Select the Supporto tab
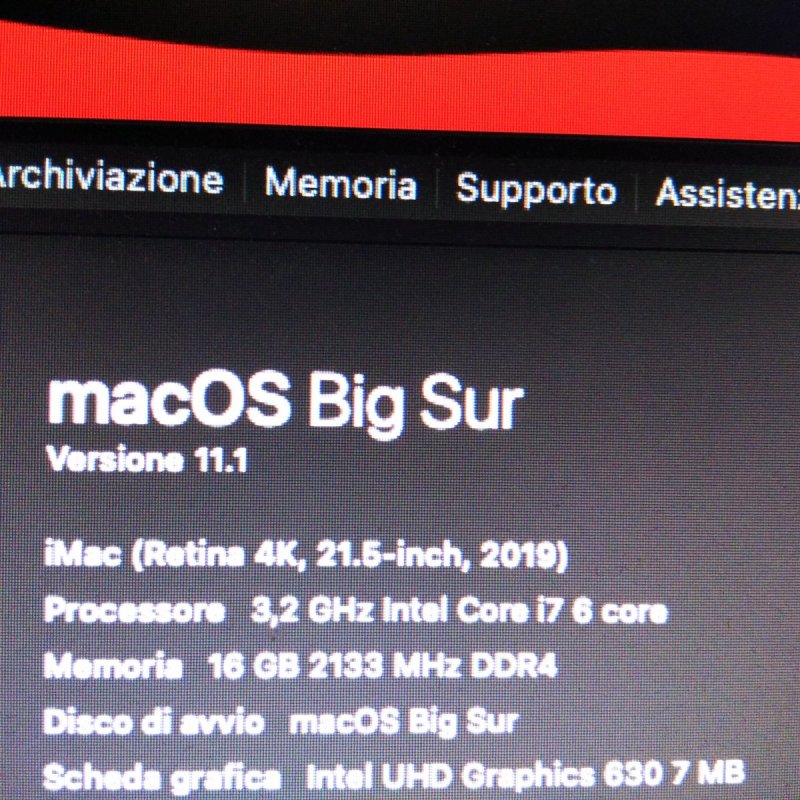 tap(536, 190)
